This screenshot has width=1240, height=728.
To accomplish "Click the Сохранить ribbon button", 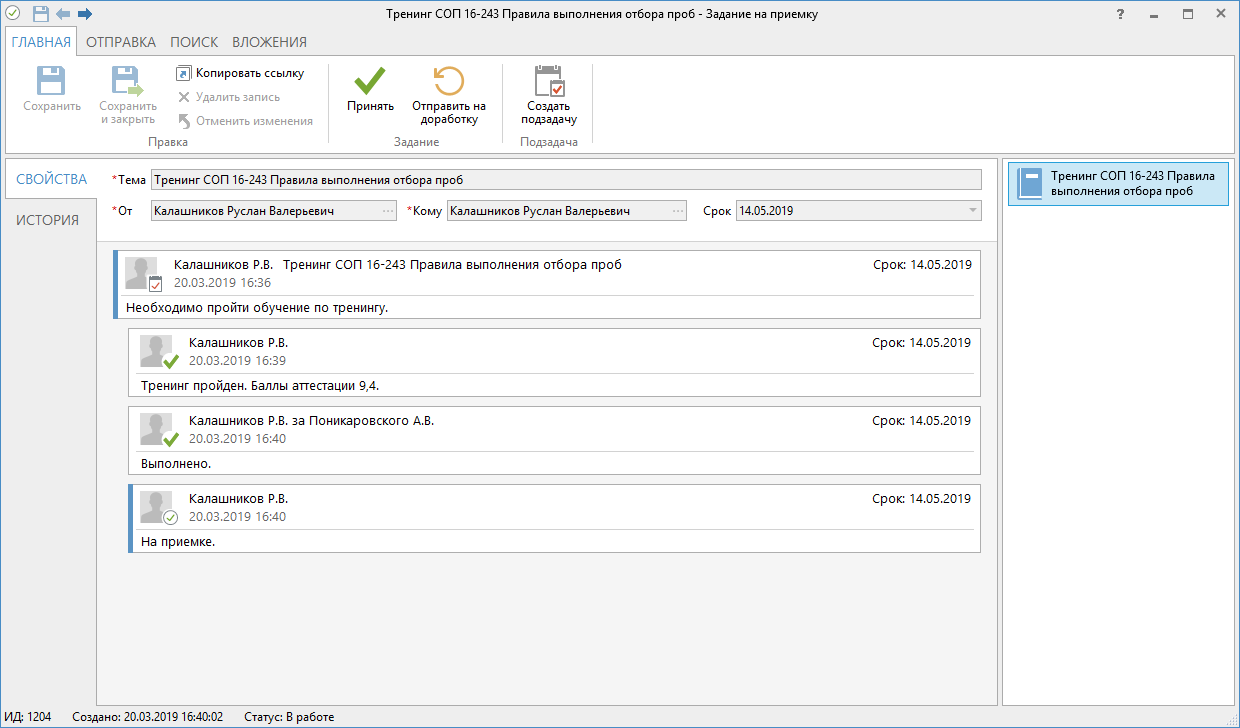I will (52, 89).
